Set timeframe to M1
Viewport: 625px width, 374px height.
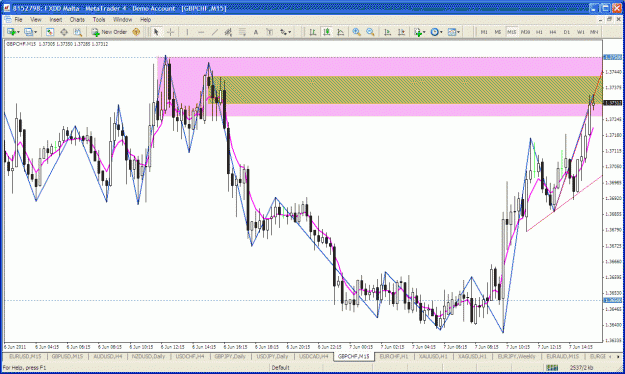click(484, 32)
